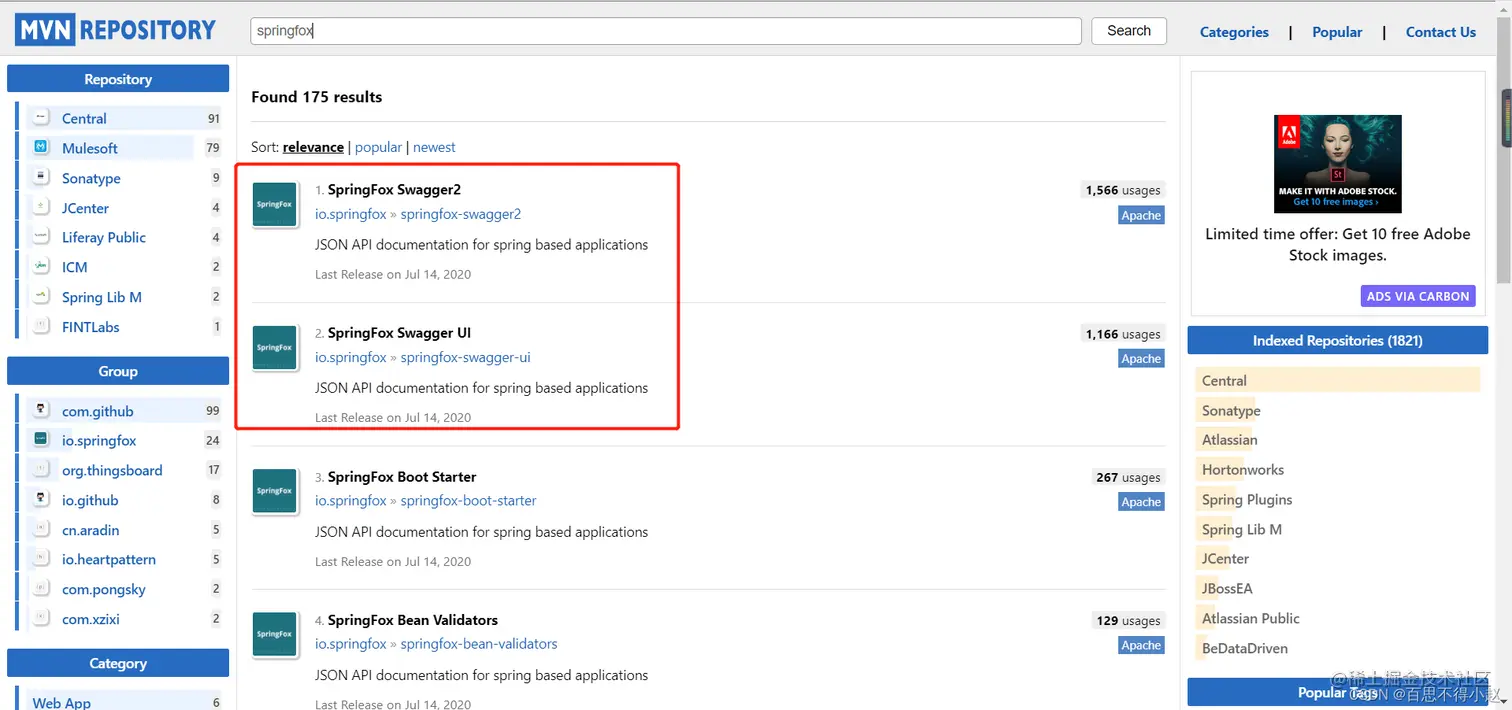Click the io.heartpattern group icon
Image resolution: width=1512 pixels, height=710 pixels.
click(41, 559)
